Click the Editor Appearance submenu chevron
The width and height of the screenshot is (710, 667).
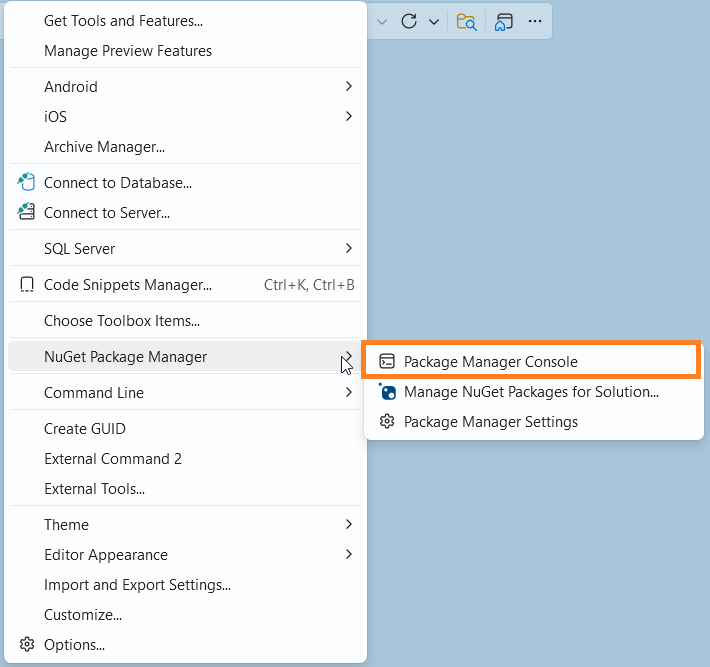349,554
